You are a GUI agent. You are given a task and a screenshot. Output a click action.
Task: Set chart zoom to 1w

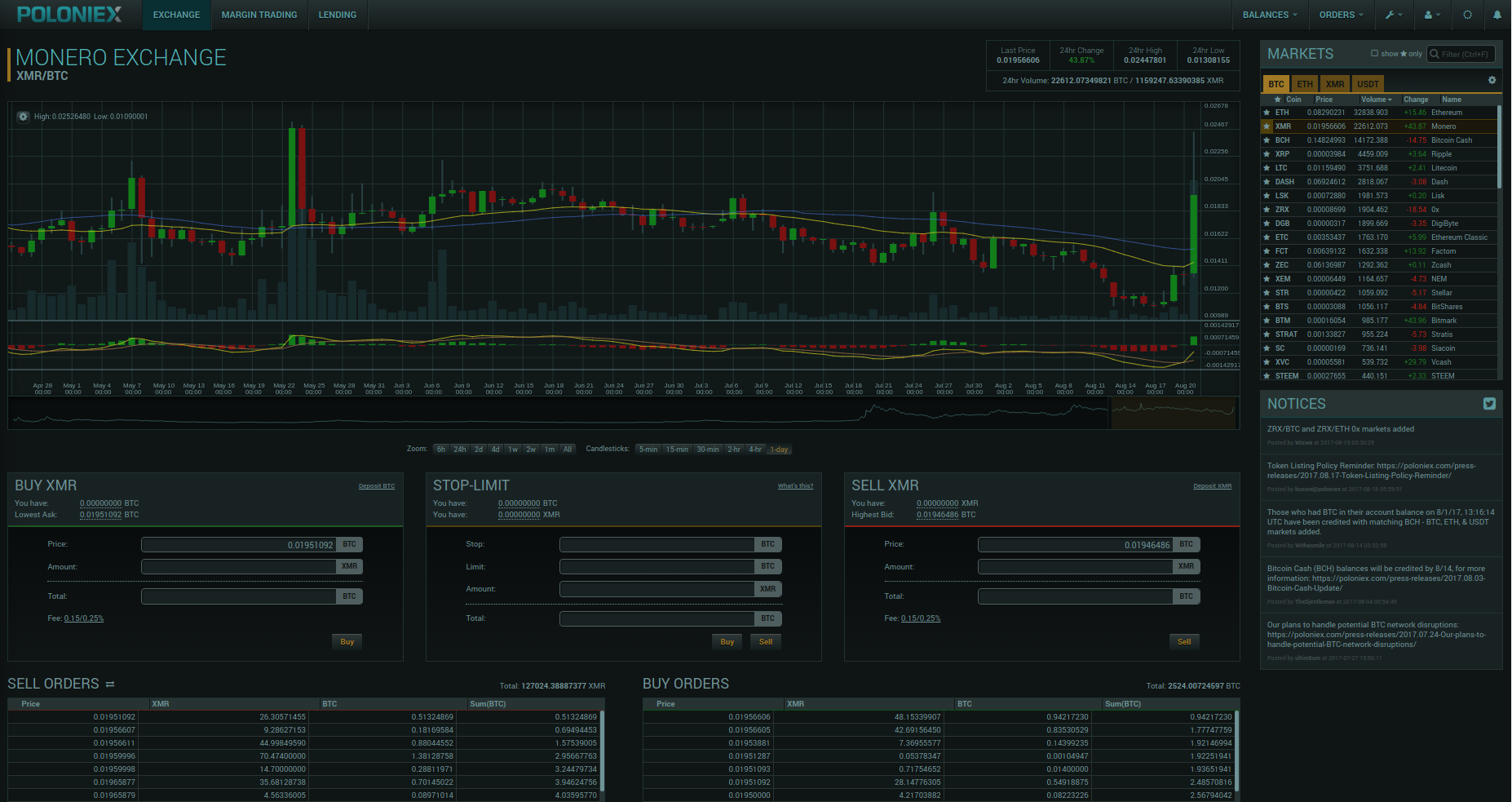coord(513,450)
